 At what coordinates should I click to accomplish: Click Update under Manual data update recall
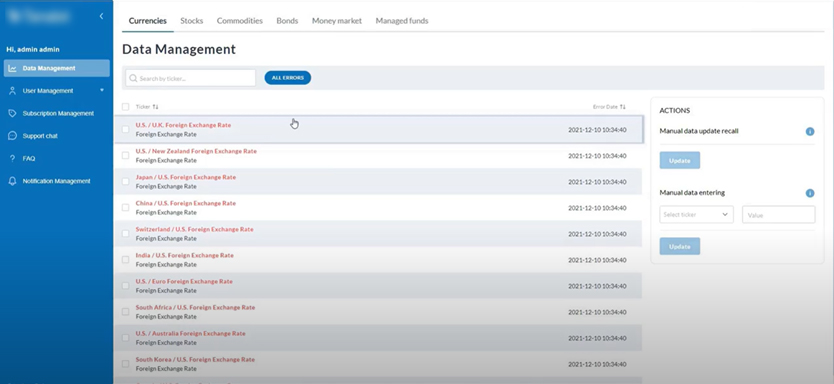[x=680, y=160]
